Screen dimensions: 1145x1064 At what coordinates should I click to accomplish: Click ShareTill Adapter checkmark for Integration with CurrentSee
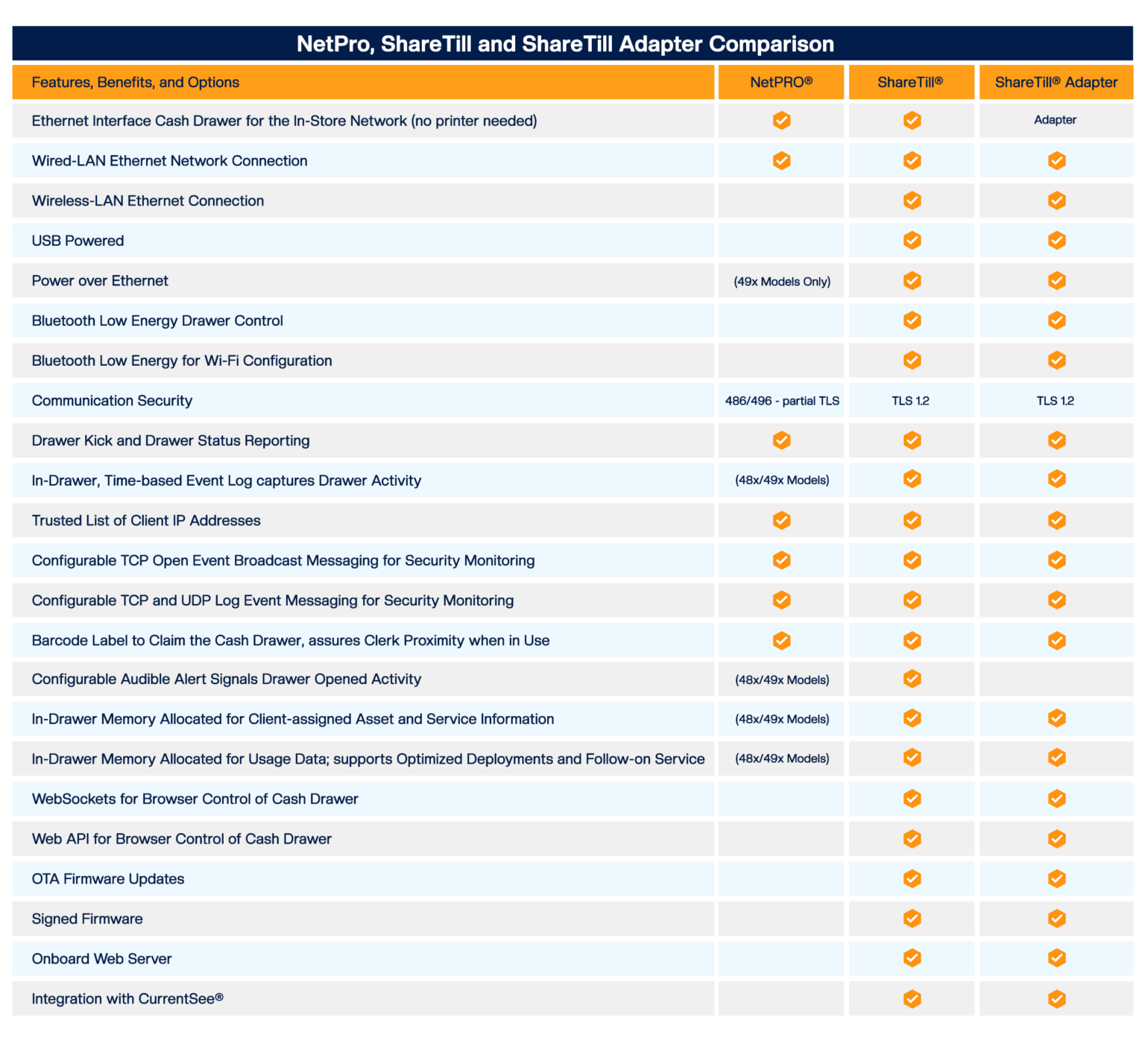coord(1056,999)
